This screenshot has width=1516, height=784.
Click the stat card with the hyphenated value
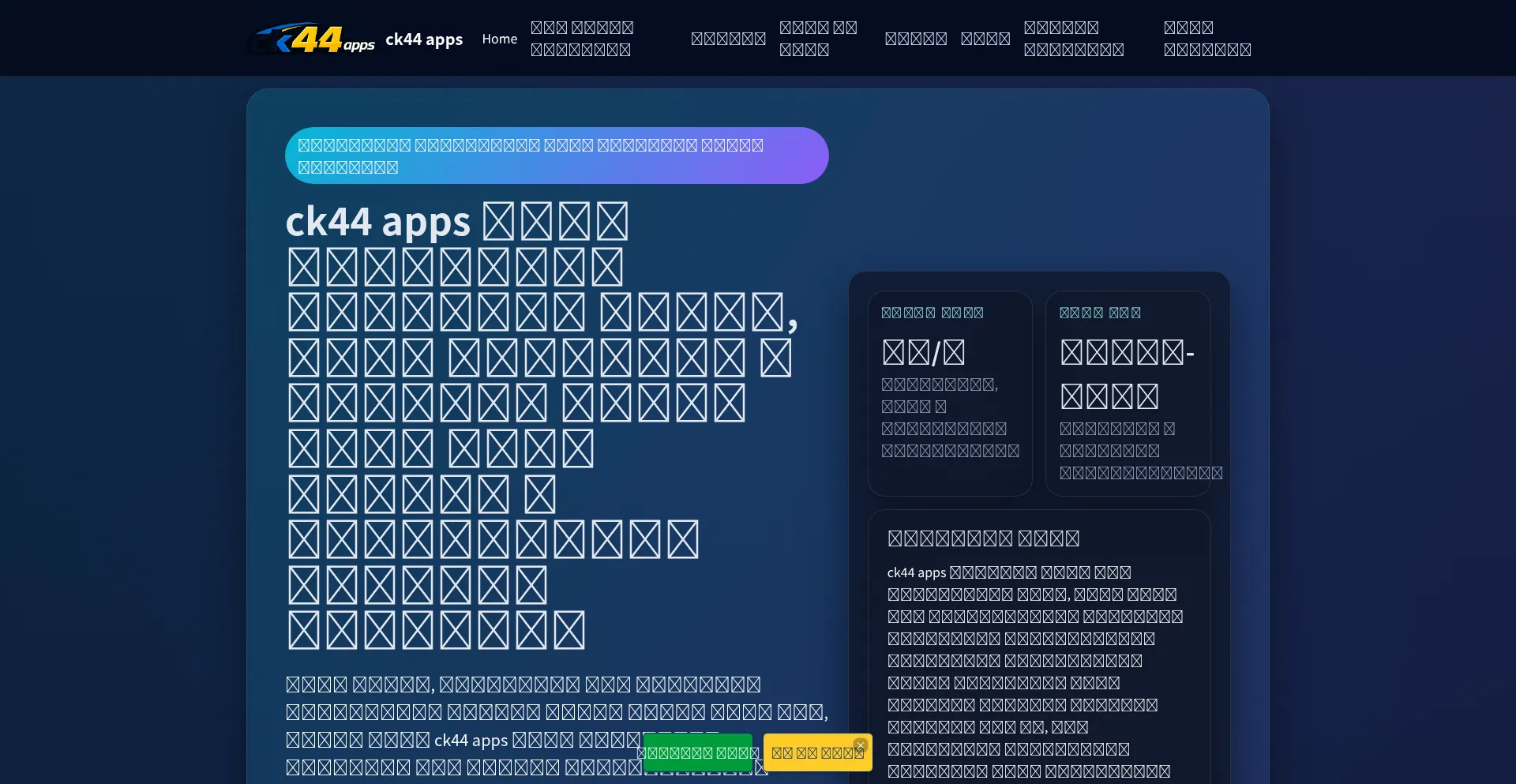pyautogui.click(x=1128, y=393)
